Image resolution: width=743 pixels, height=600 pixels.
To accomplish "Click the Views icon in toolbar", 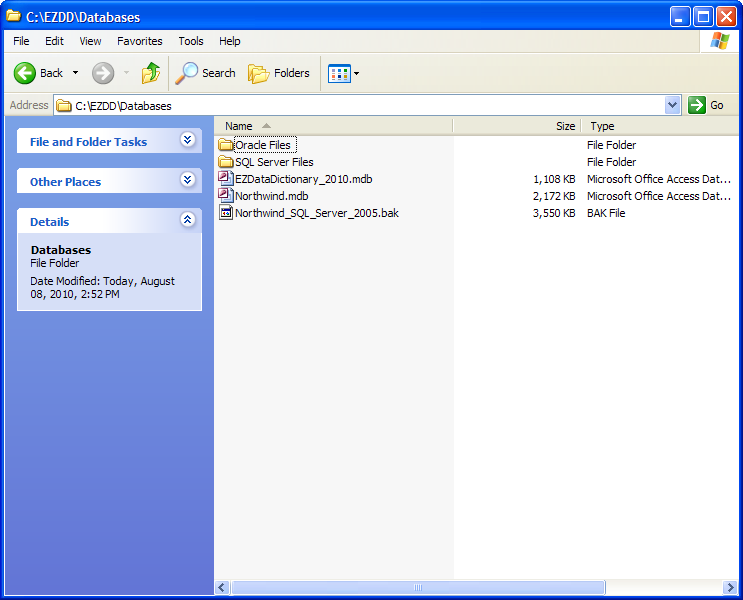I will (339, 73).
